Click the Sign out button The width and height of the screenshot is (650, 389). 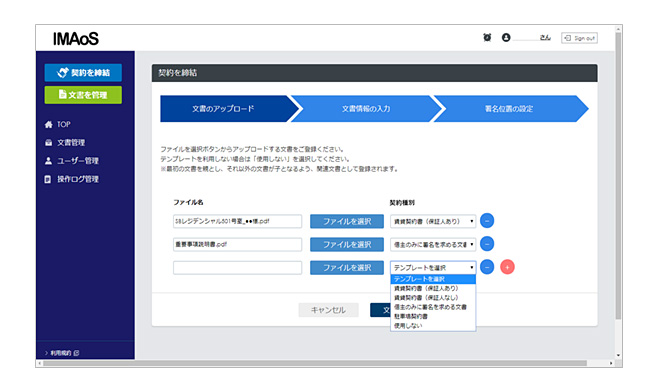point(579,38)
